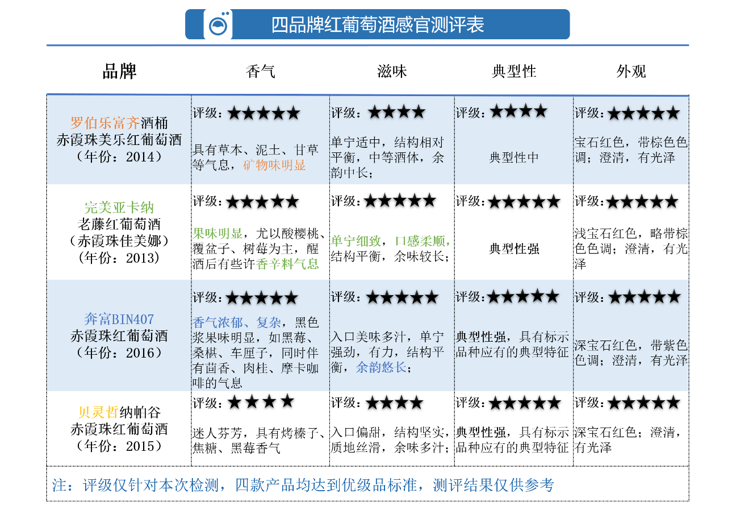
Task: Click 典型性强 in 完美亚卡纳 row
Action: [514, 248]
